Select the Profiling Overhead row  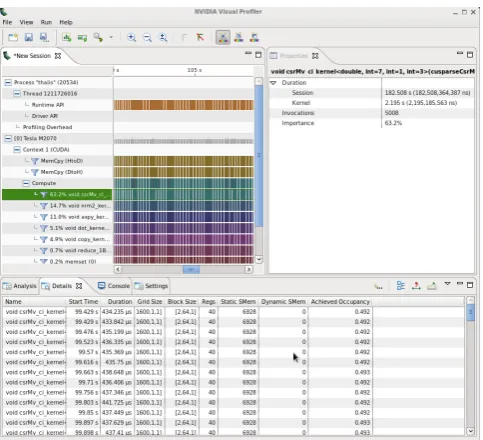coord(57,127)
